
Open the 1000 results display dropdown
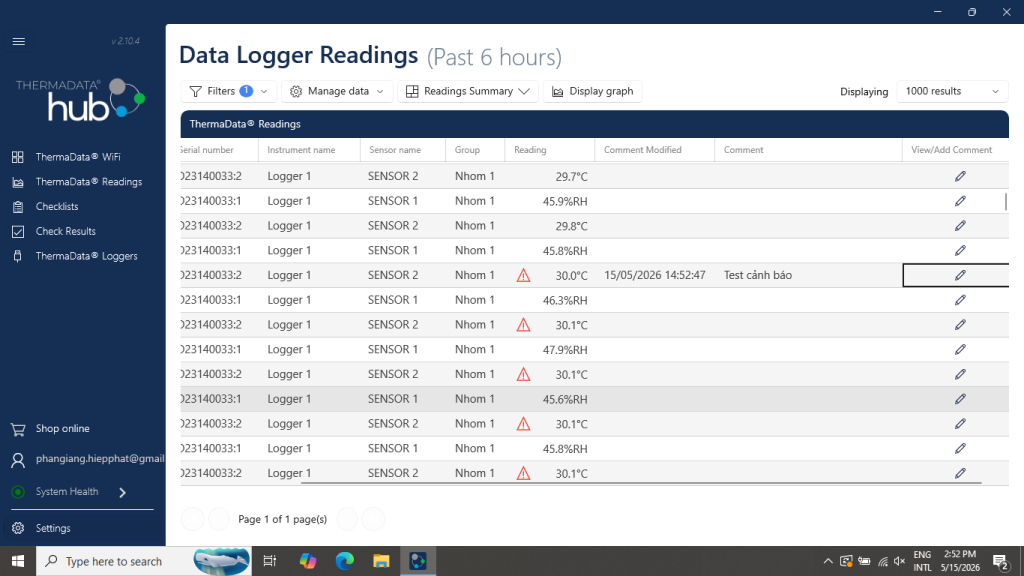(953, 91)
